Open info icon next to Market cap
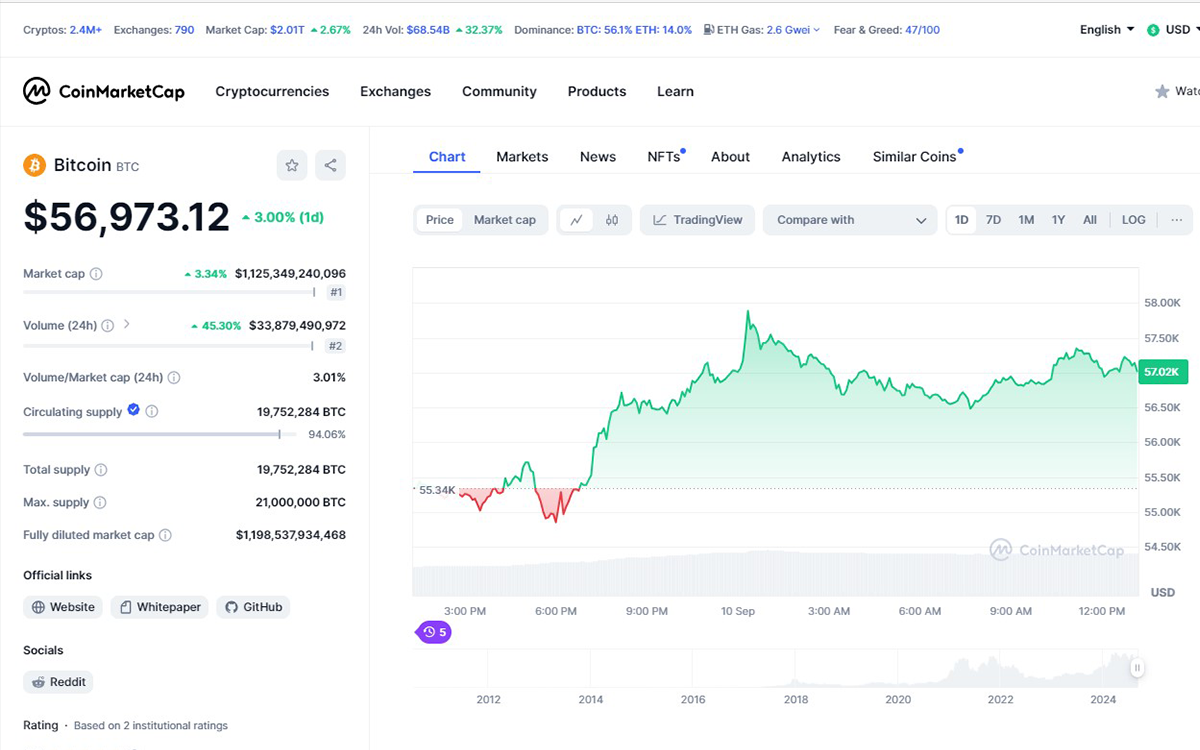This screenshot has height=750, width=1200. click(96, 274)
